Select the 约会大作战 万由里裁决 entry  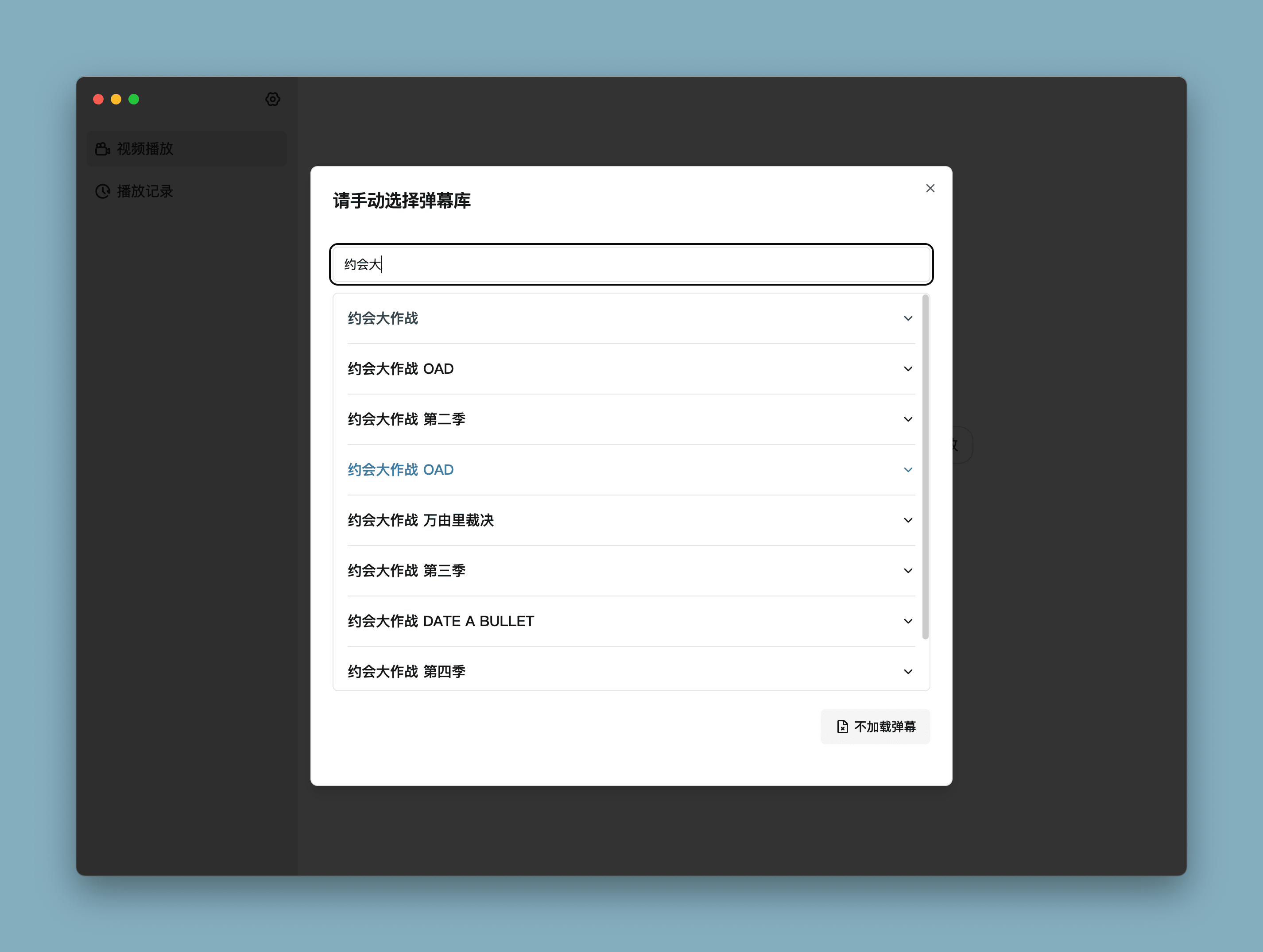(x=421, y=520)
